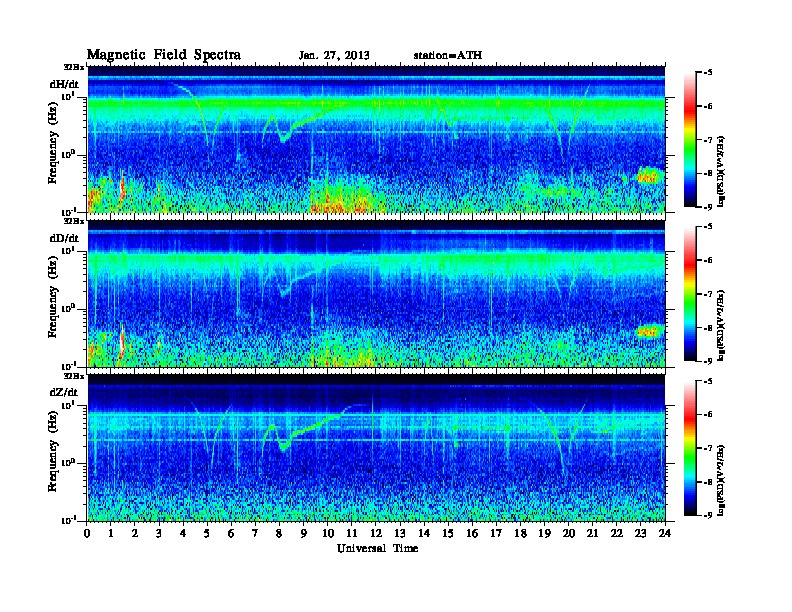The width and height of the screenshot is (792, 612).
Task: Click the color scale bar beside the dZ/dt panel
Action: pos(690,448)
